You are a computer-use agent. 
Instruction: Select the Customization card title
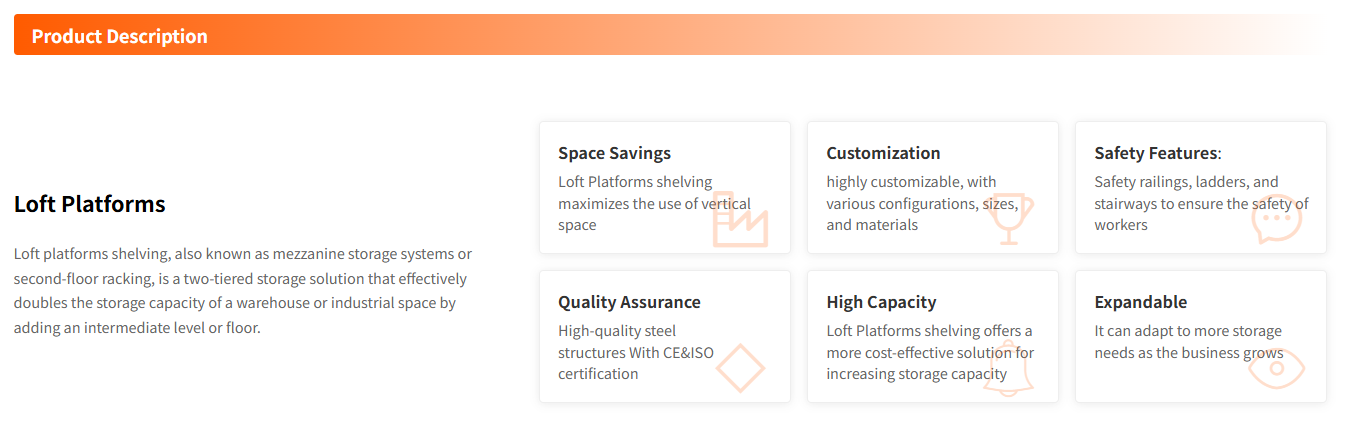[883, 153]
